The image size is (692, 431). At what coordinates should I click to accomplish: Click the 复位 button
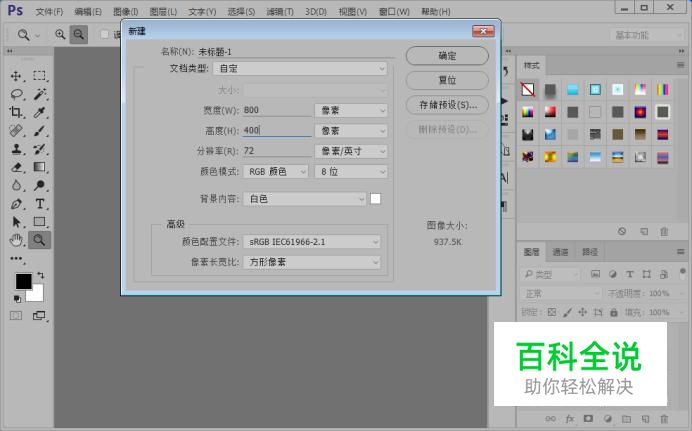[x=447, y=80]
